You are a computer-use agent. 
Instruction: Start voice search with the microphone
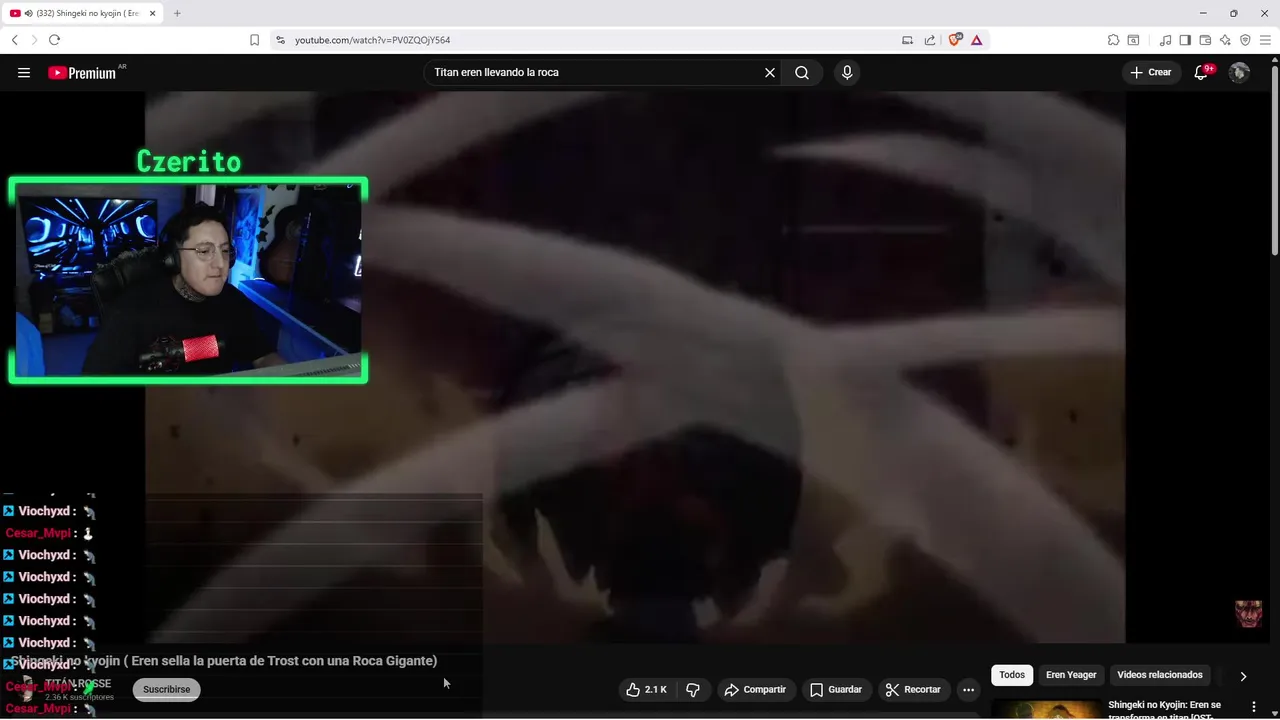847,72
